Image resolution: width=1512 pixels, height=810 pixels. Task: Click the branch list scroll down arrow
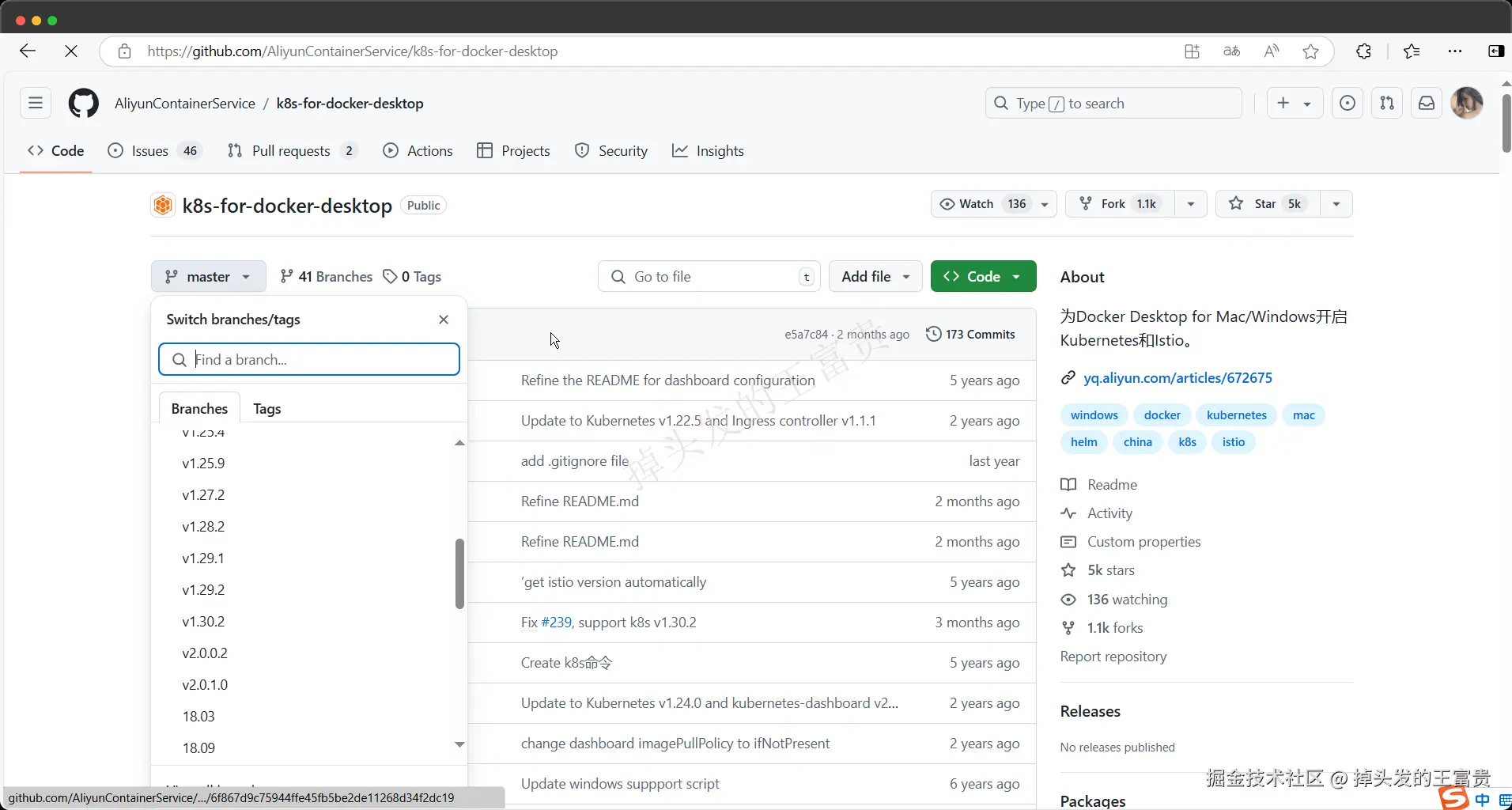coord(459,745)
